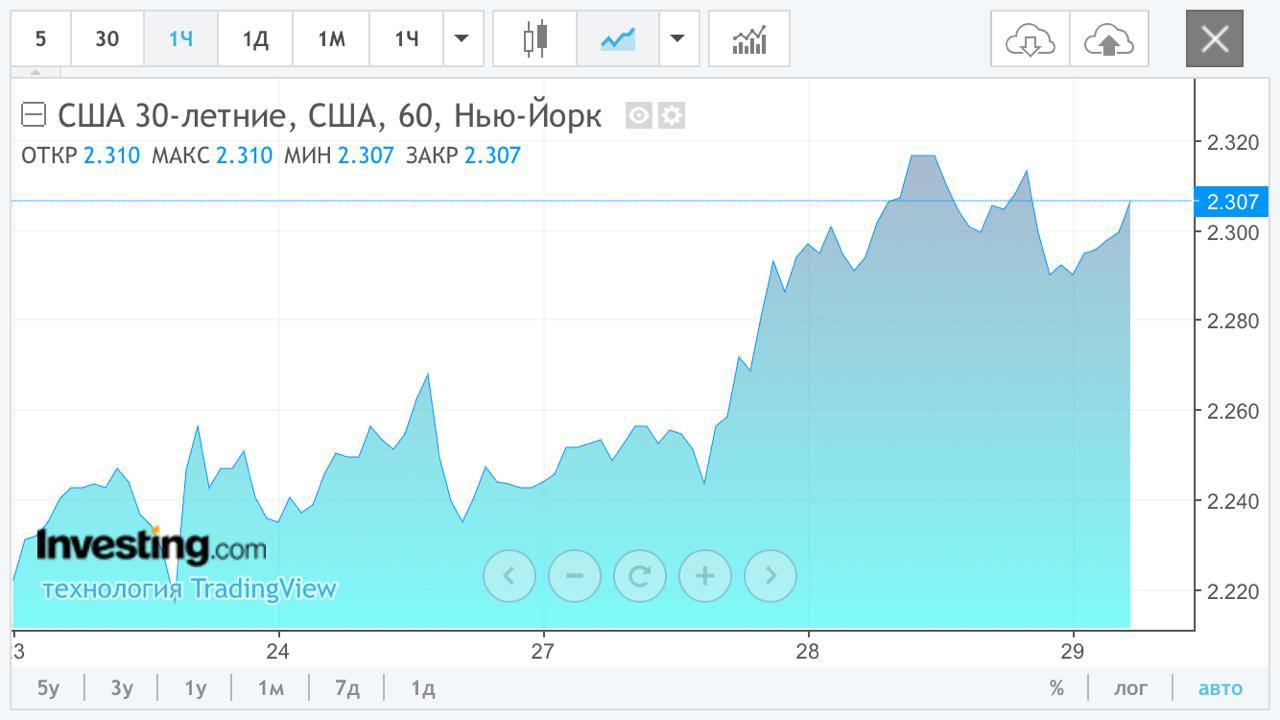The image size is (1280, 720).
Task: Open series settings gear icon
Action: 672,116
